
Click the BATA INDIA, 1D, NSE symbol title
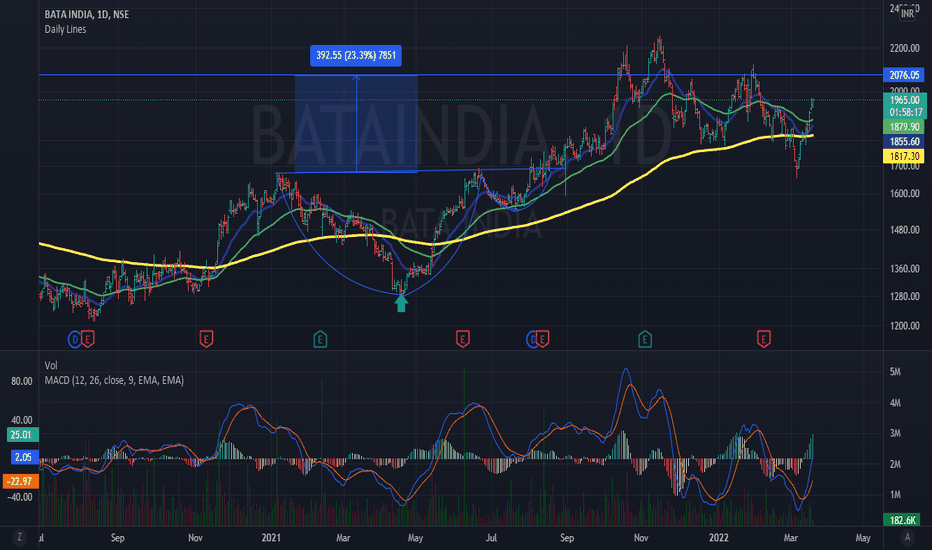[x=87, y=14]
